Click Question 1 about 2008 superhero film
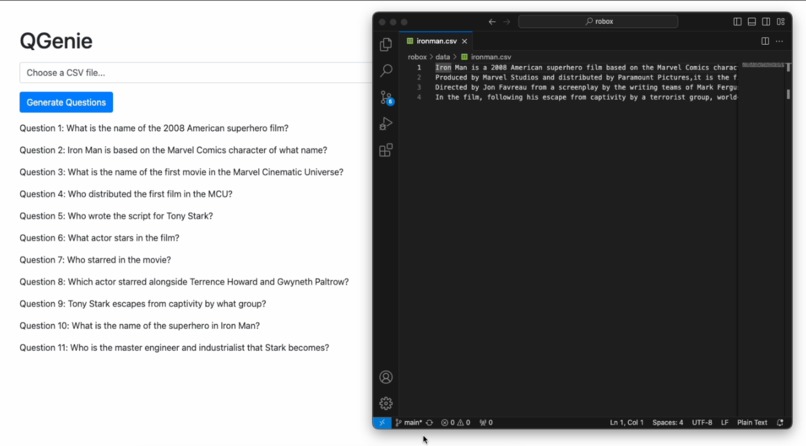806x446 pixels. [154, 128]
